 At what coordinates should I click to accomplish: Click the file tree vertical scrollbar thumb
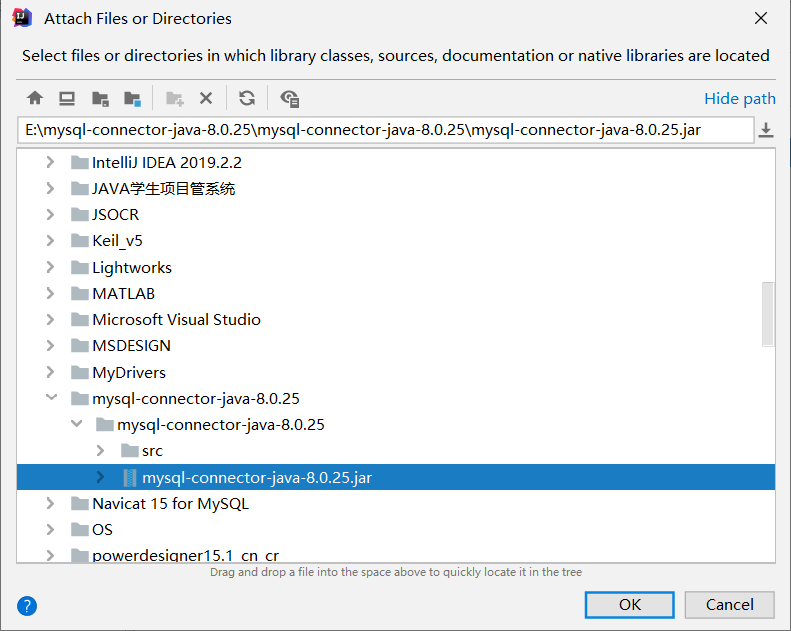[768, 314]
